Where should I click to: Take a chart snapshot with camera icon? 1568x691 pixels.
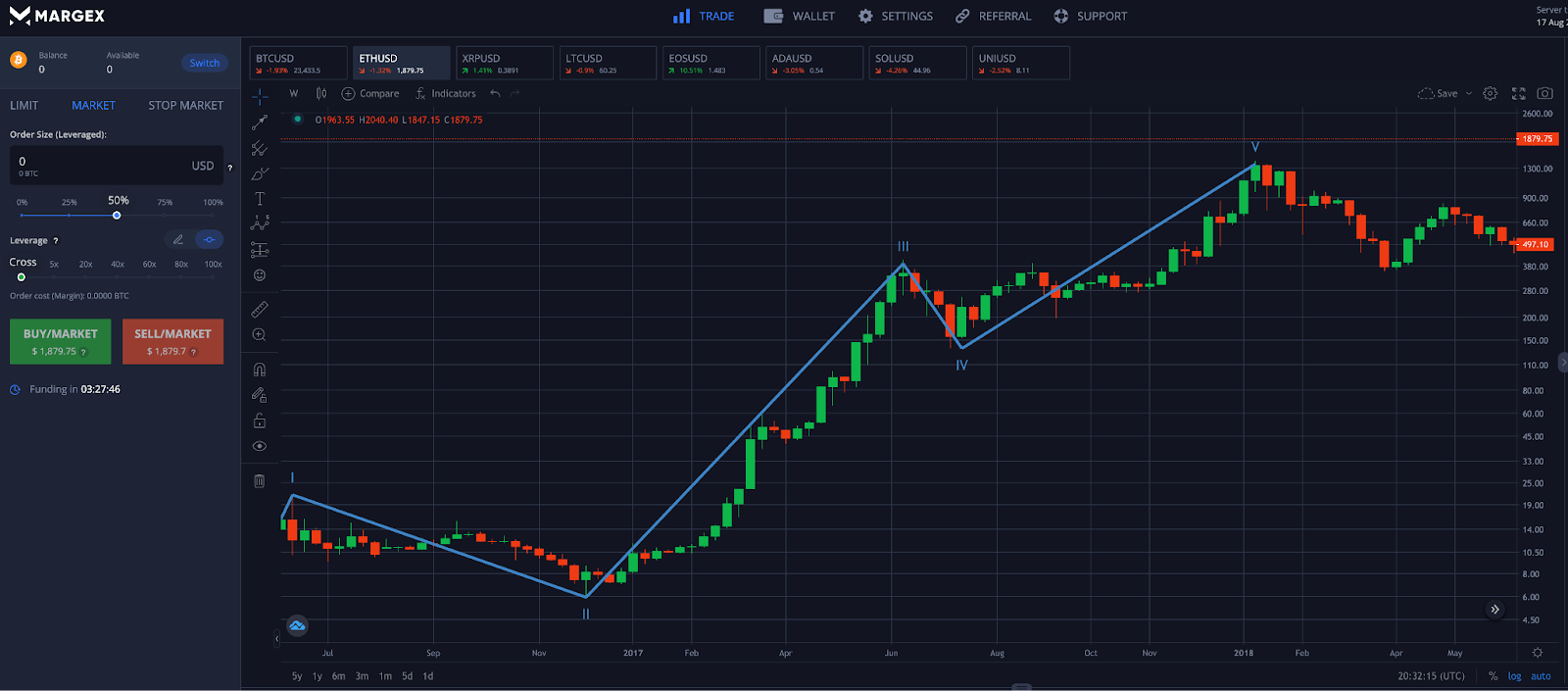coord(1544,94)
